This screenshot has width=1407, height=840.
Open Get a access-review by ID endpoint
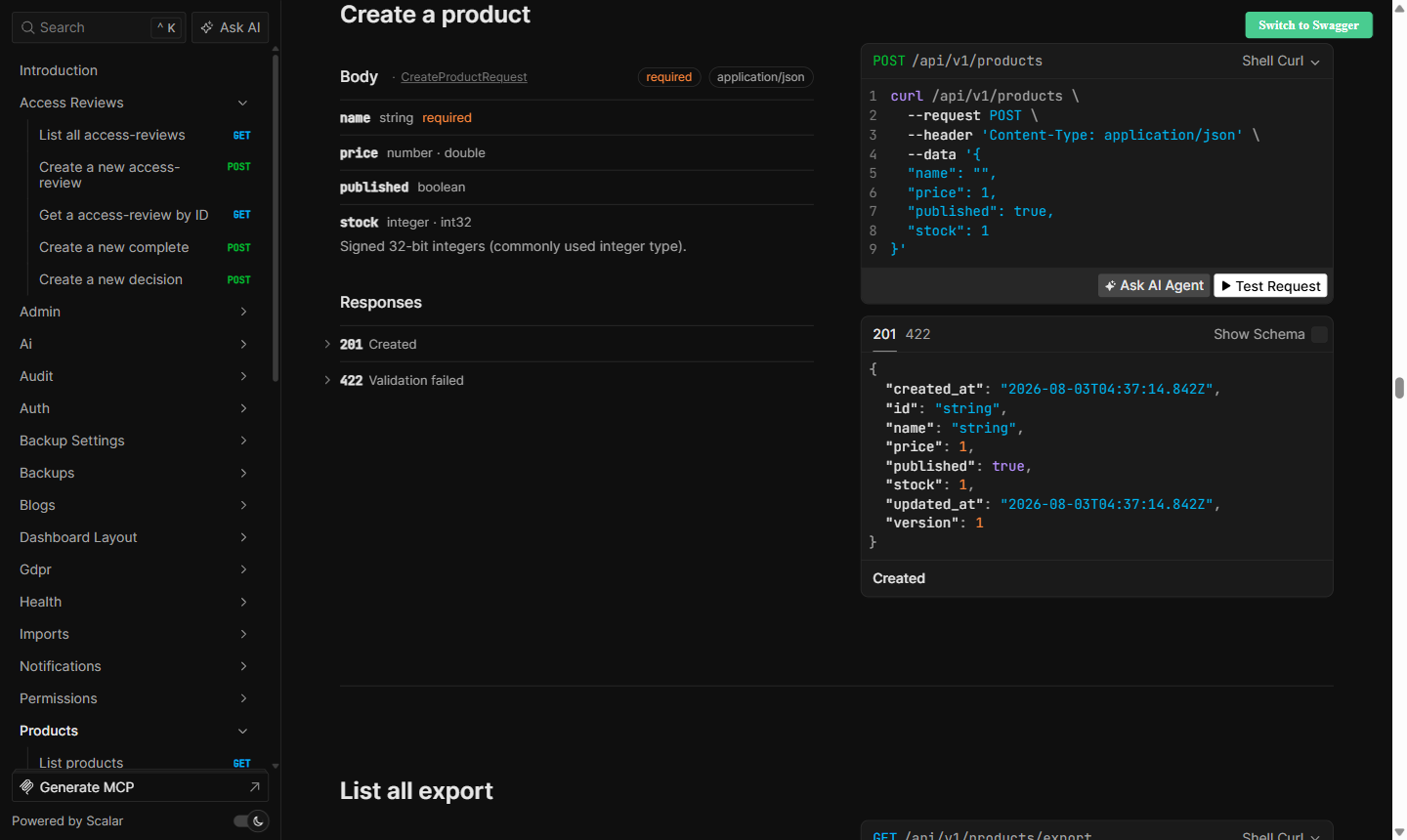147,215
